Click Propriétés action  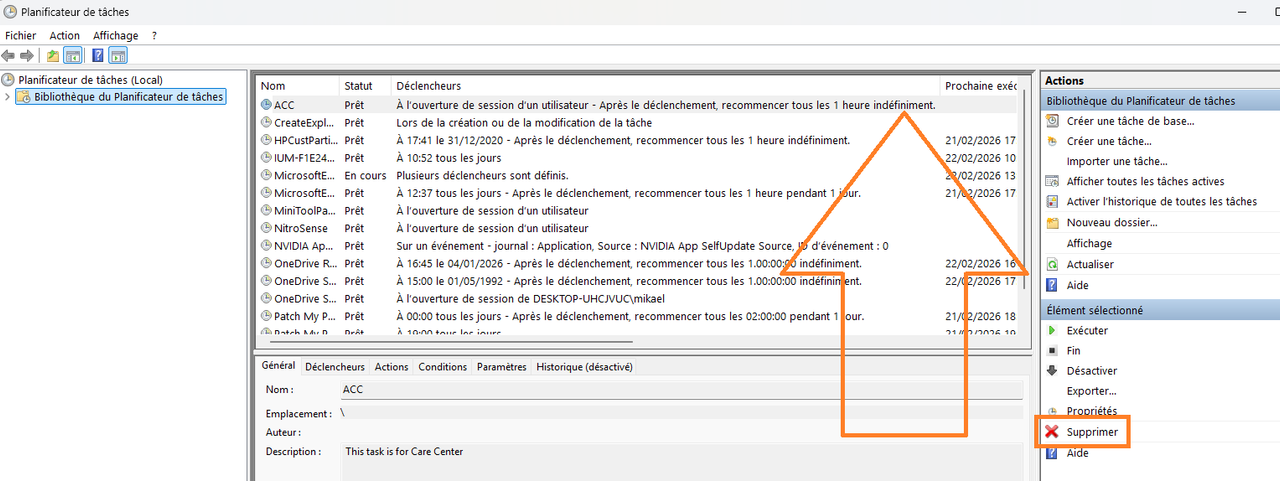tap(1092, 411)
